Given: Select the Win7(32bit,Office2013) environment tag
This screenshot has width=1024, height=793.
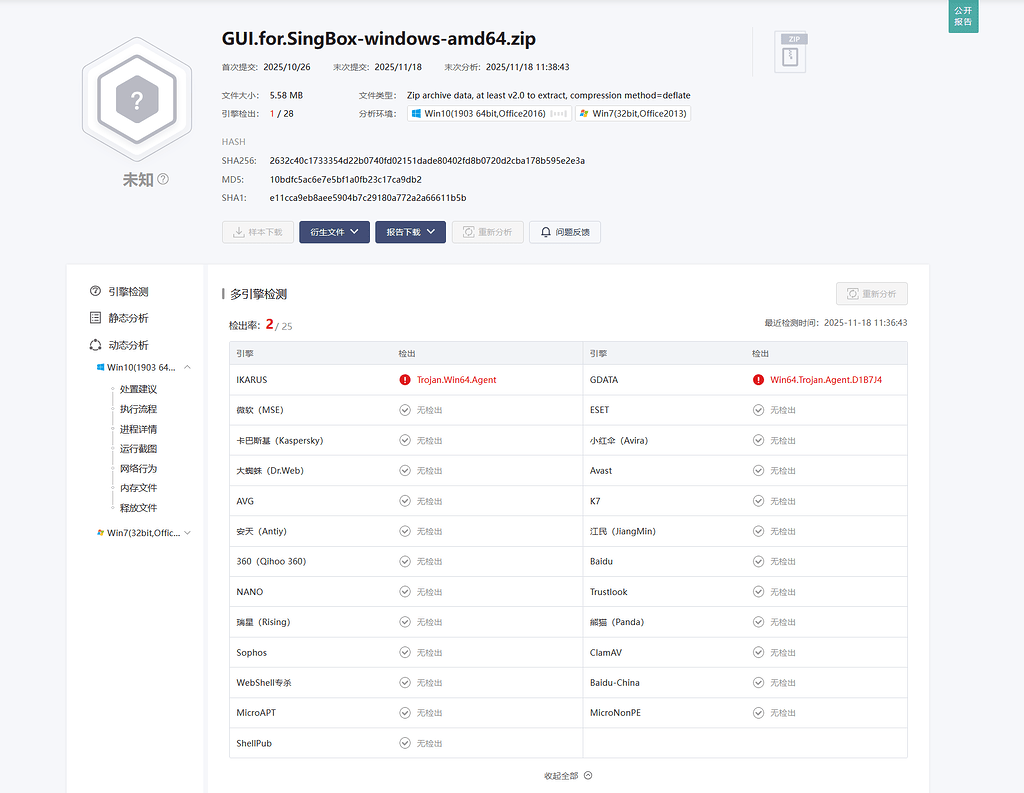Looking at the screenshot, I should pyautogui.click(x=633, y=114).
